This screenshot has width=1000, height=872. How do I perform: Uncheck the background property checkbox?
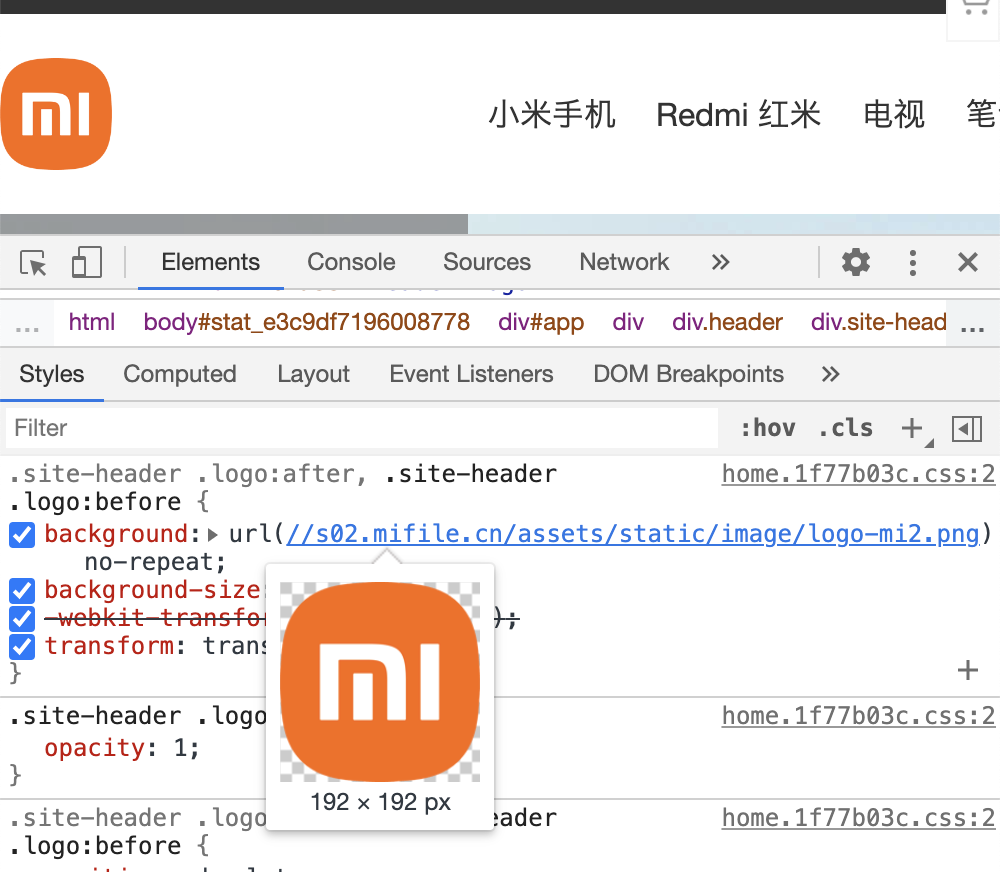coord(22,535)
